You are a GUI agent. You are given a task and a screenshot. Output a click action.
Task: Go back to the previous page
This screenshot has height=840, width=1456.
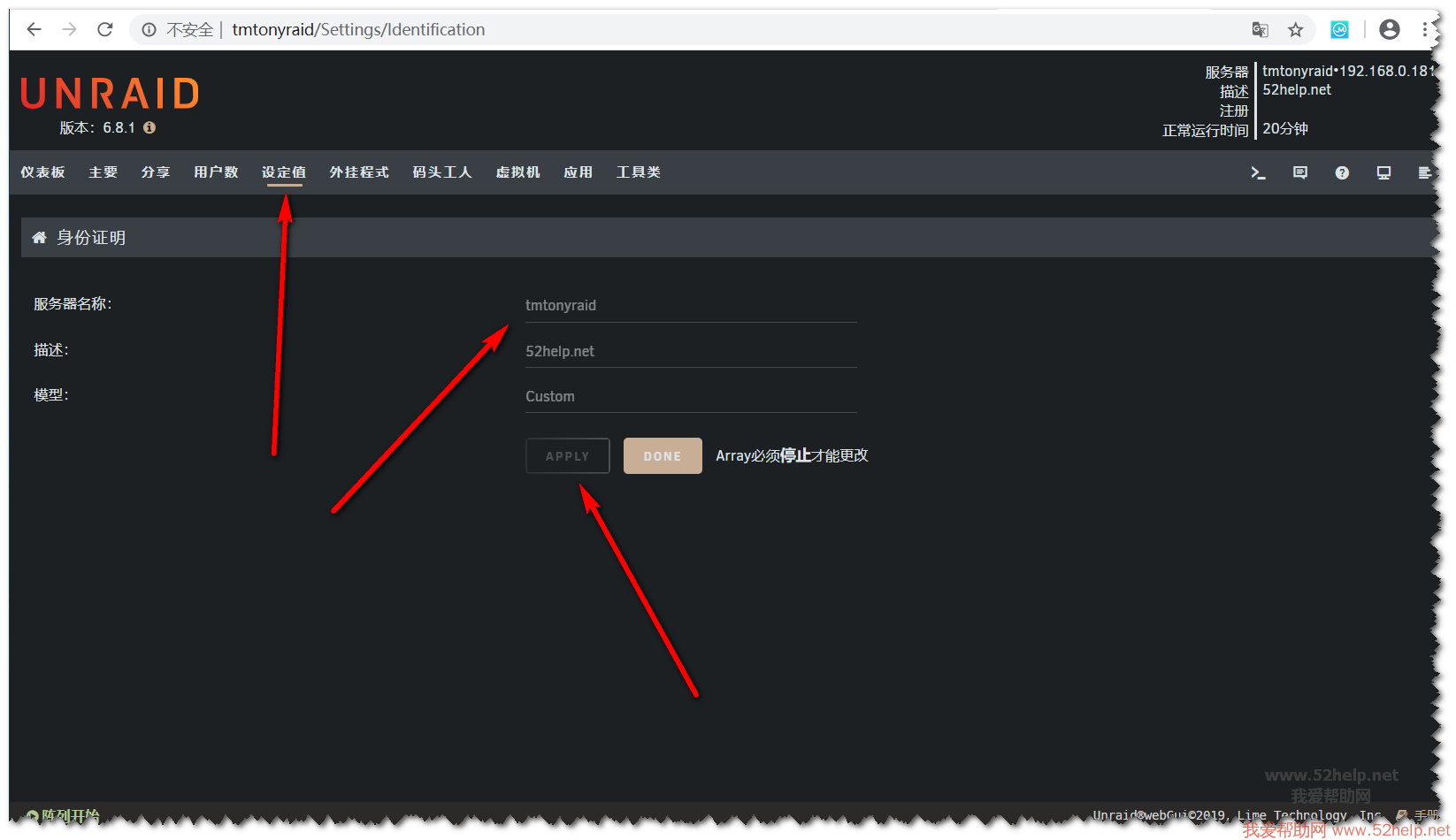[34, 30]
